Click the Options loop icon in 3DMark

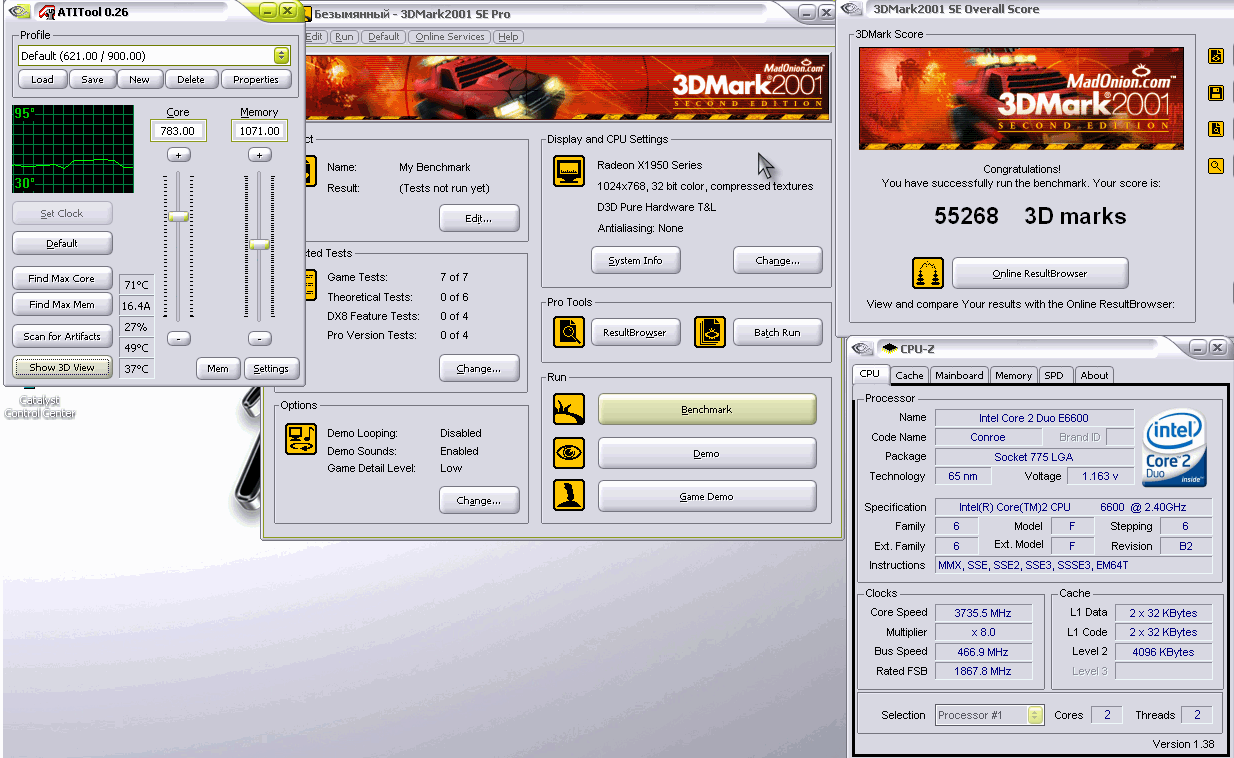tap(301, 439)
